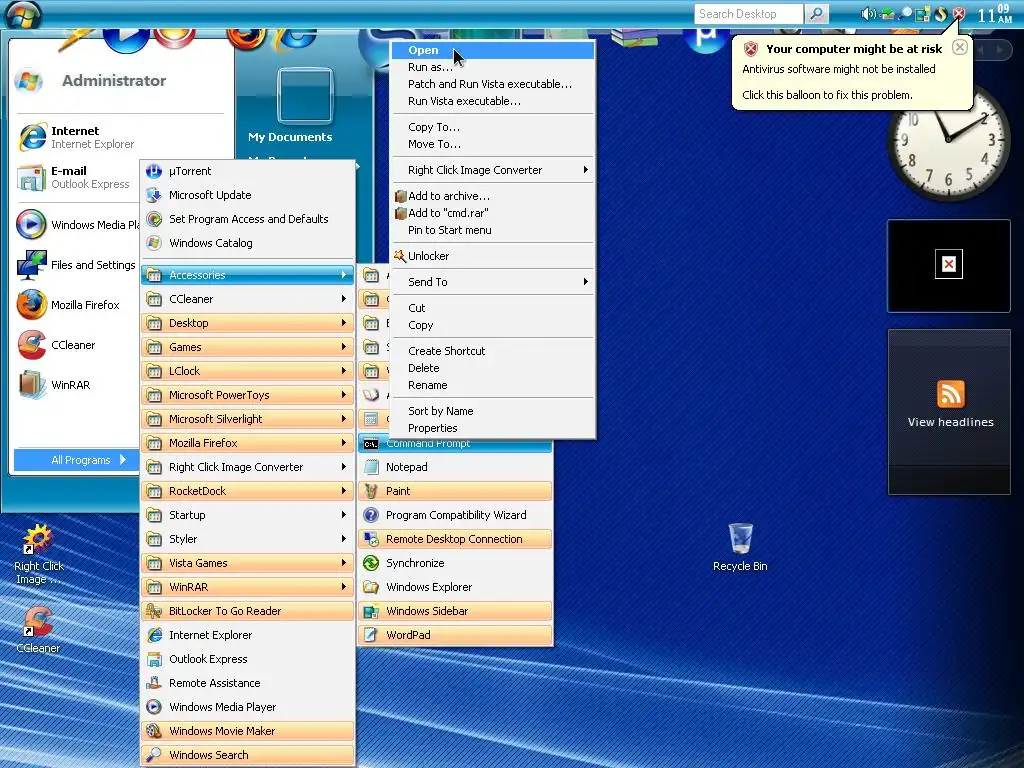Click the red security shield tray icon
This screenshot has width=1024, height=768.
tap(959, 14)
